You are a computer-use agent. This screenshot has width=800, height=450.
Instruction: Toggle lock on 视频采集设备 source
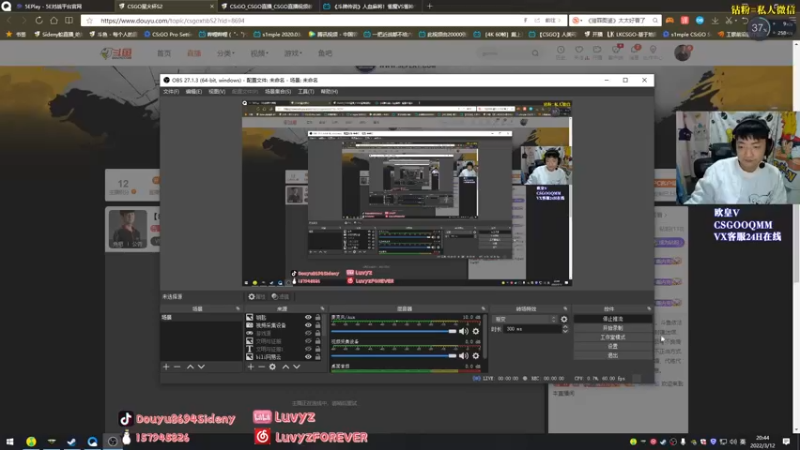[x=318, y=325]
